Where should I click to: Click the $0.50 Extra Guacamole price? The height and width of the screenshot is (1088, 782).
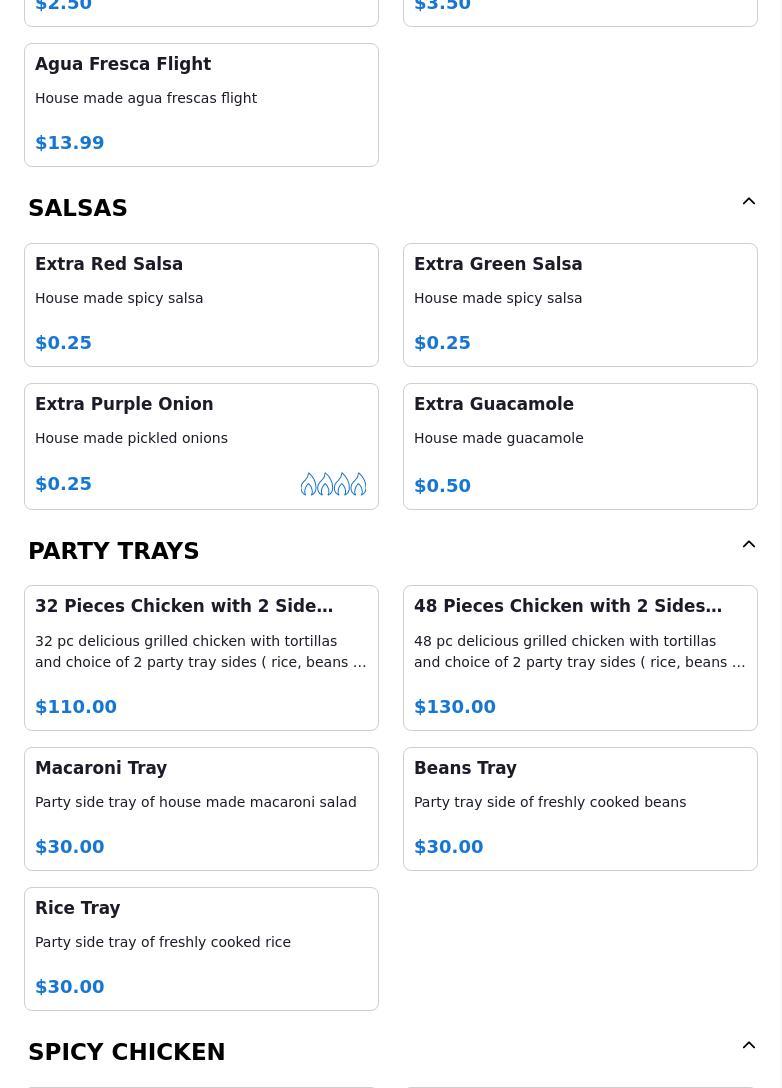point(442,486)
